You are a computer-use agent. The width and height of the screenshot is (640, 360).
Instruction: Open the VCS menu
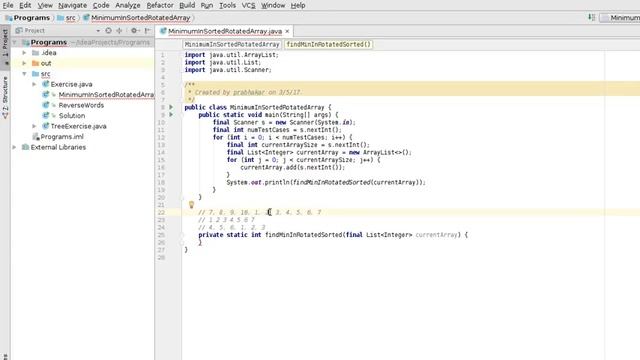[248, 5]
